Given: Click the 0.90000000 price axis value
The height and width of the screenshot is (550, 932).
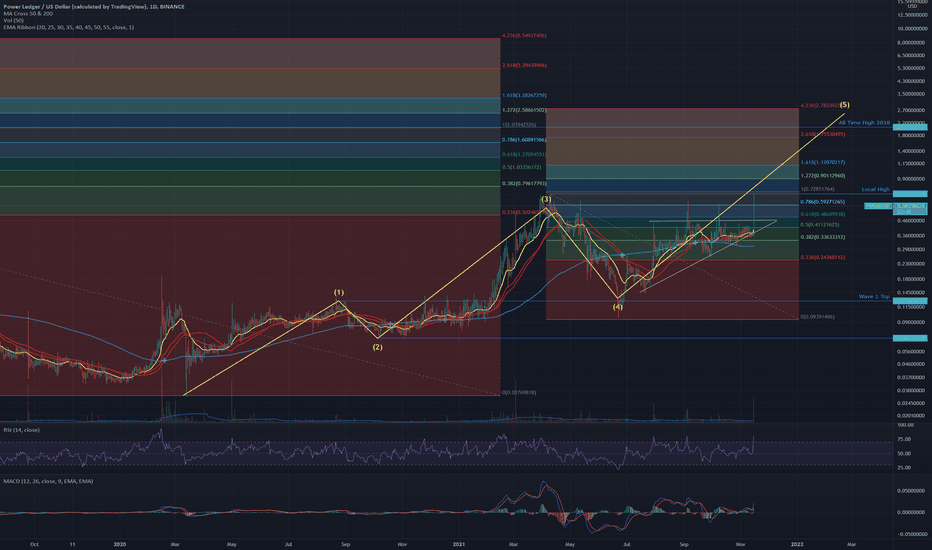Looking at the screenshot, I should 912,179.
